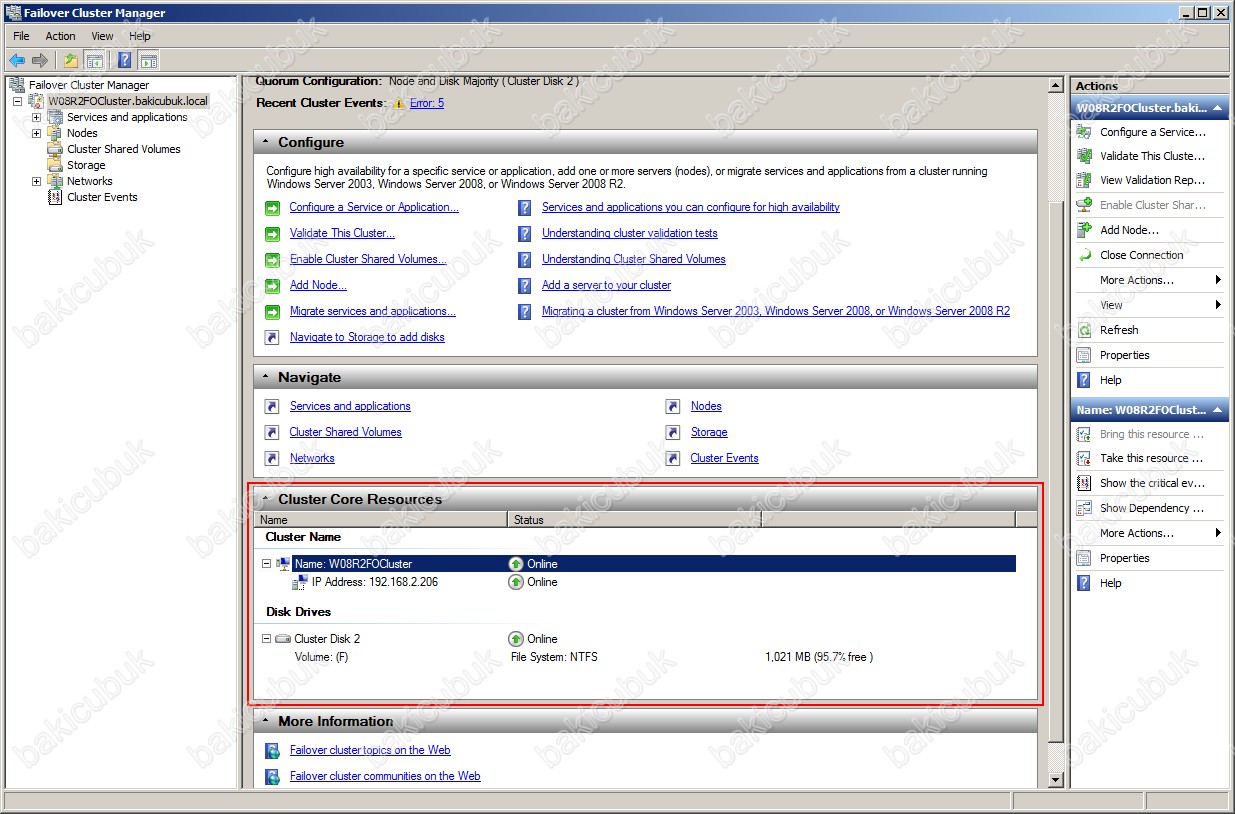Open the View menu in menu bar

(102, 36)
